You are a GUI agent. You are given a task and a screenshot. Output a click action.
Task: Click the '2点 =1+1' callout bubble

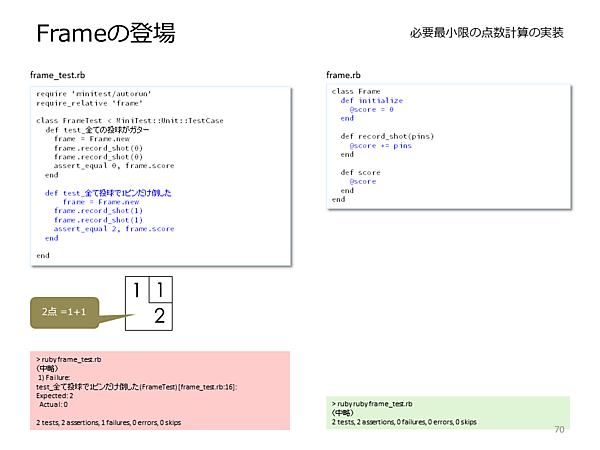pyautogui.click(x=64, y=313)
